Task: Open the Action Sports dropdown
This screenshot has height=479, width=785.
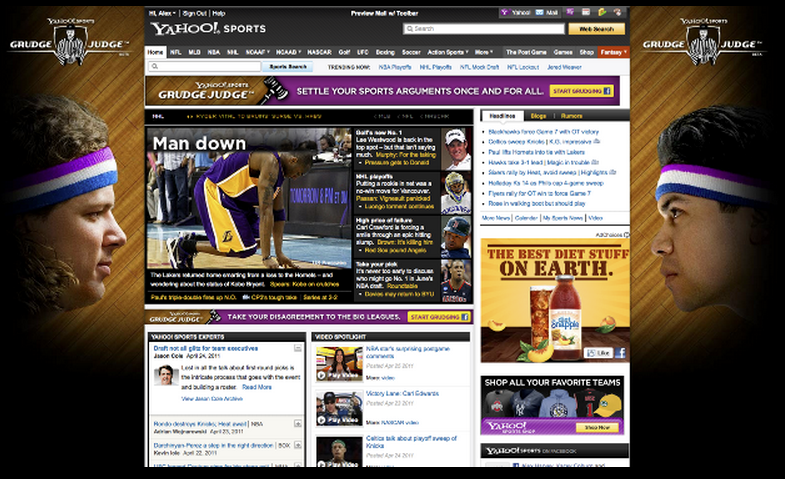Action: (448, 52)
